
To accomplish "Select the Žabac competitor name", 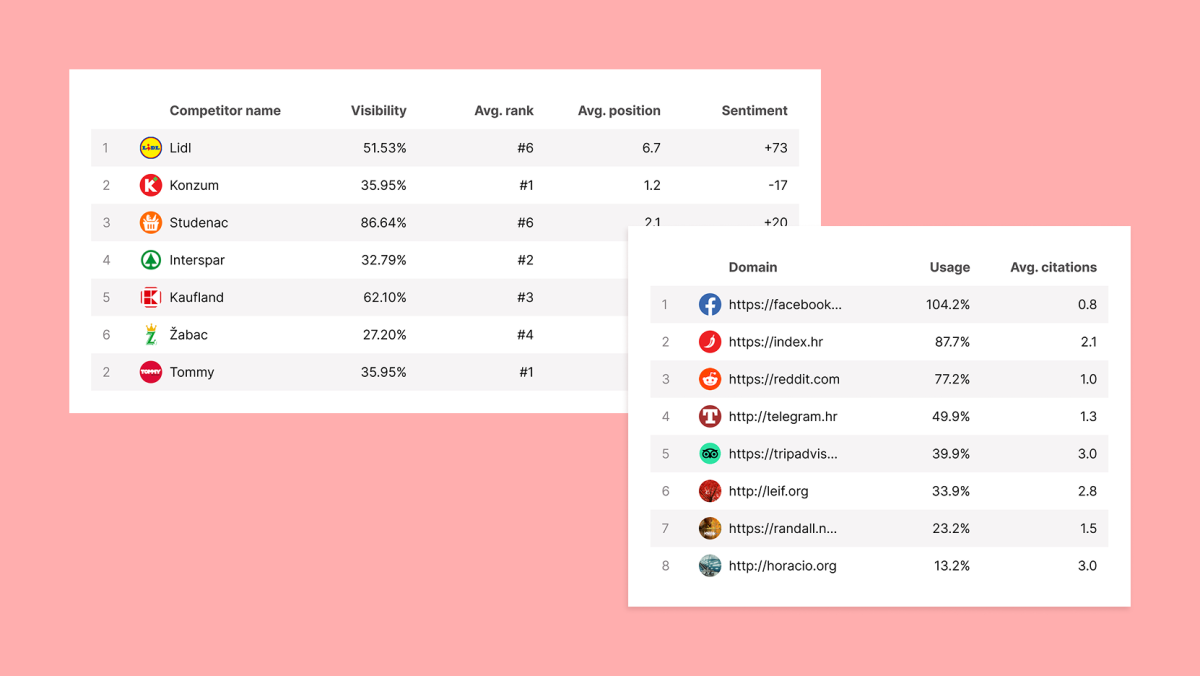I will 189,335.
